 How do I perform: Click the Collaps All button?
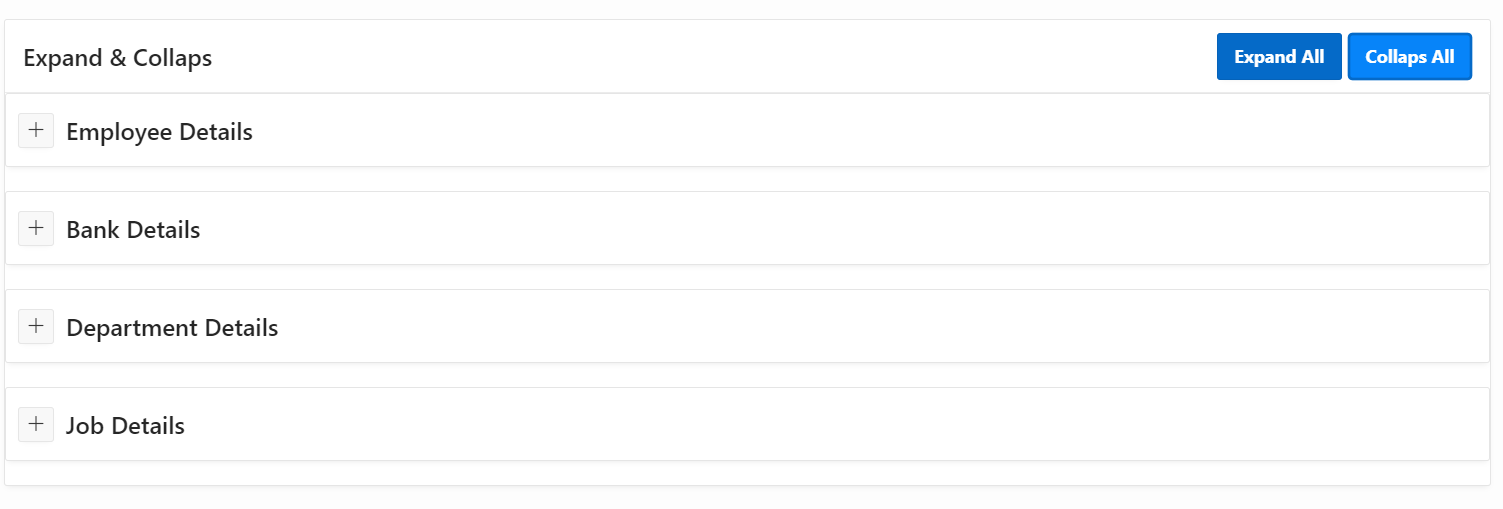[x=1410, y=57]
